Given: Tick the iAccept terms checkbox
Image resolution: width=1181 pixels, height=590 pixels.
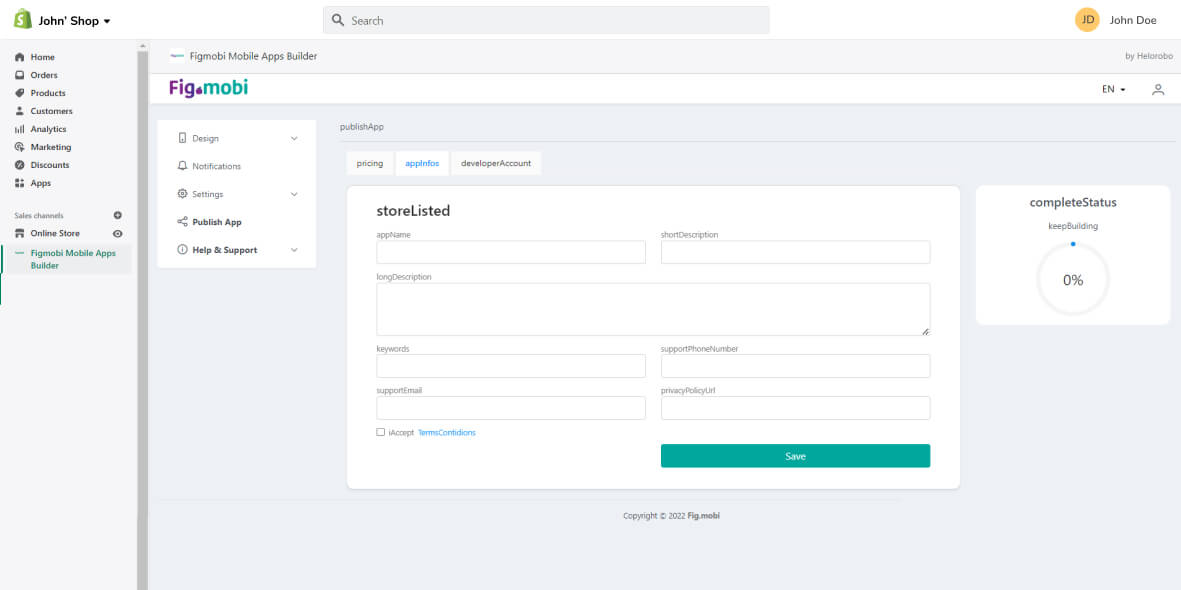Looking at the screenshot, I should tap(380, 432).
